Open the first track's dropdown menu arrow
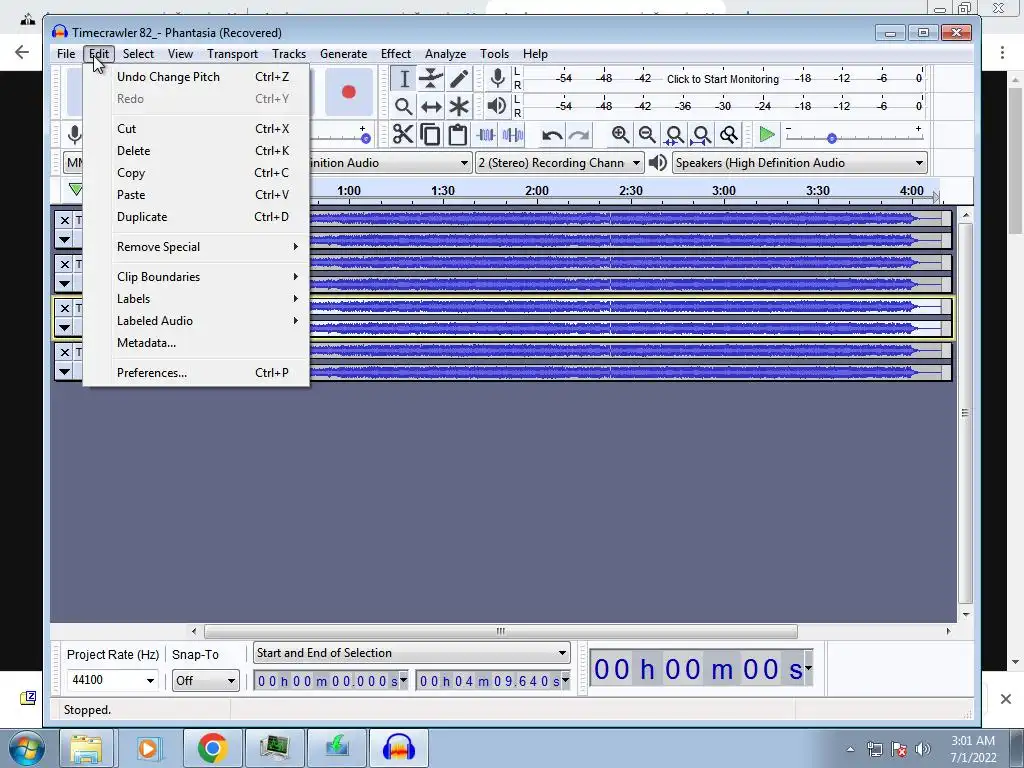1024x768 pixels. point(64,240)
